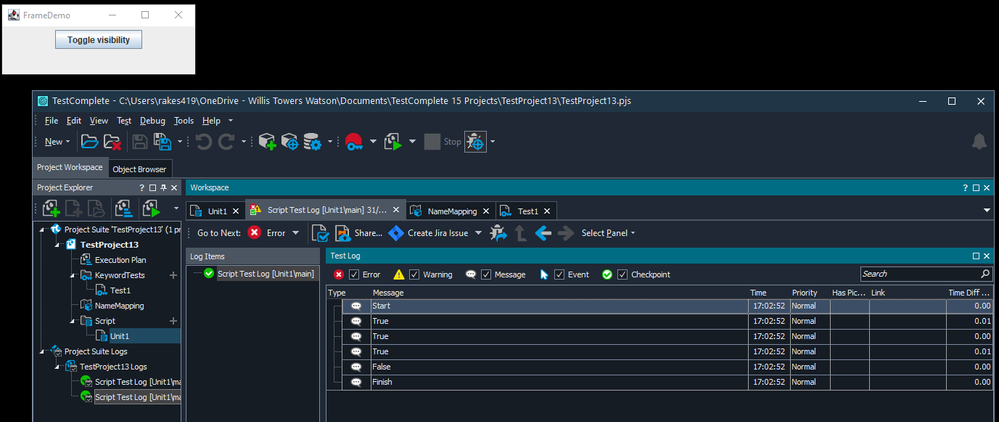The height and width of the screenshot is (422, 999).
Task: Click the blue back arrow in log toolbar
Action: [543, 233]
